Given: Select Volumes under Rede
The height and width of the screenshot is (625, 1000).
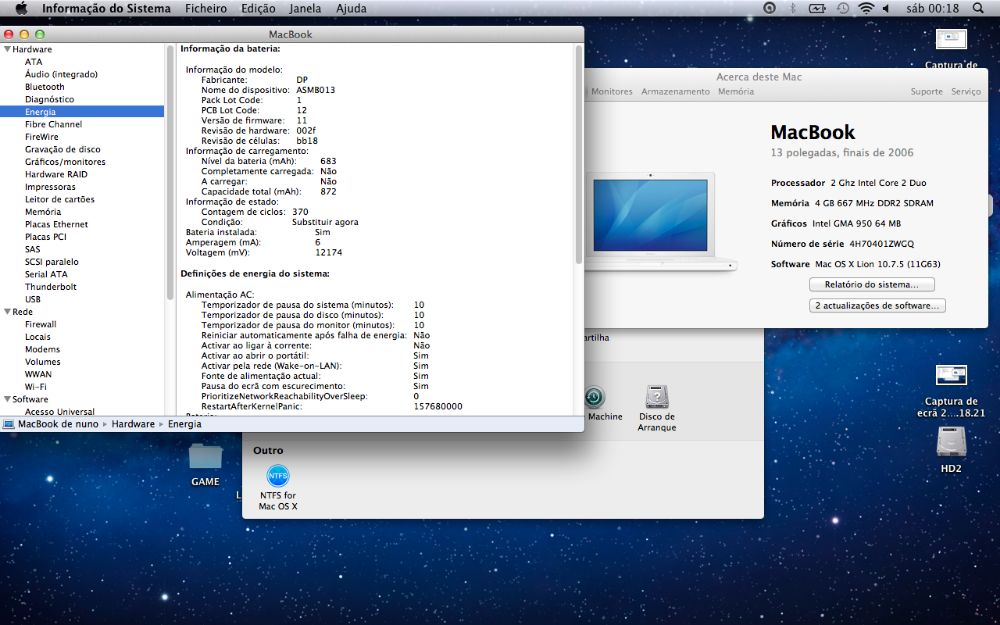Looking at the screenshot, I should click(43, 362).
